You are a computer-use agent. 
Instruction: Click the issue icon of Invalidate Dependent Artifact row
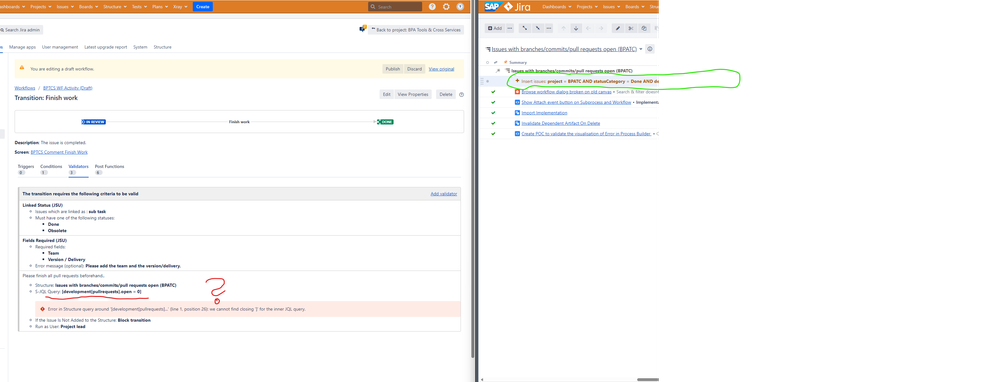click(517, 123)
